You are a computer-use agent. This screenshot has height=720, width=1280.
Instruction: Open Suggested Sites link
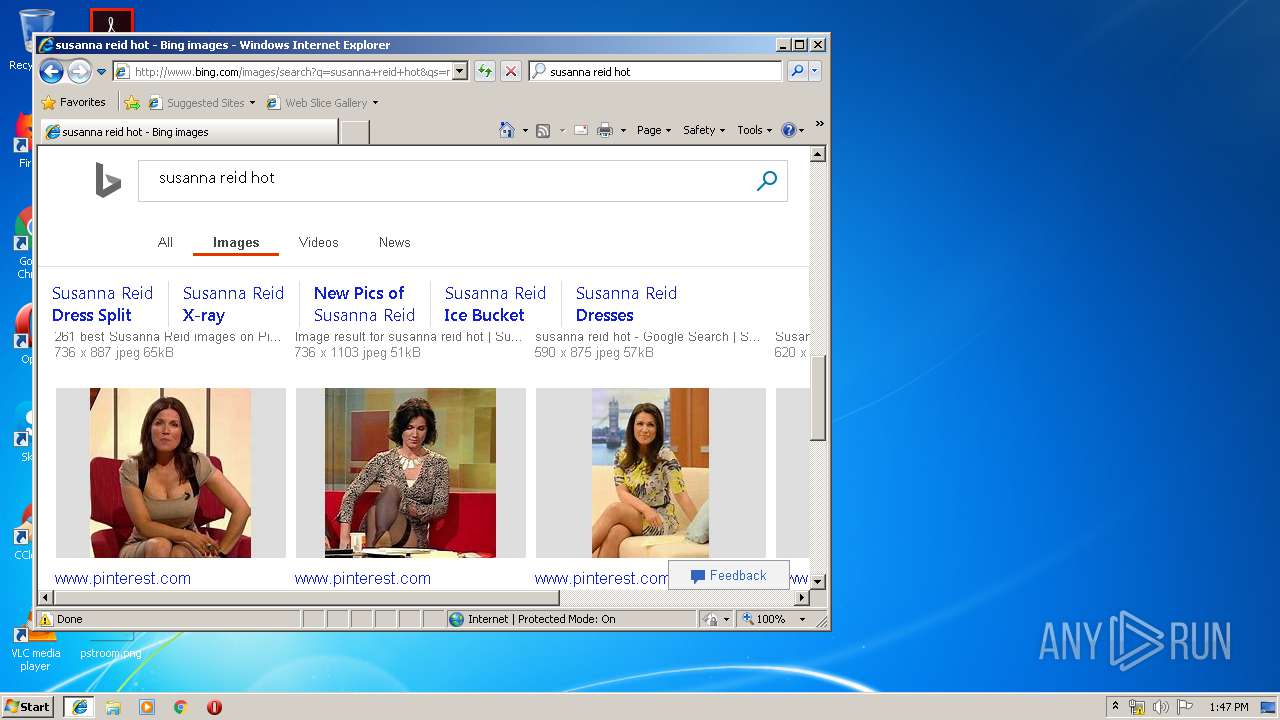click(201, 102)
